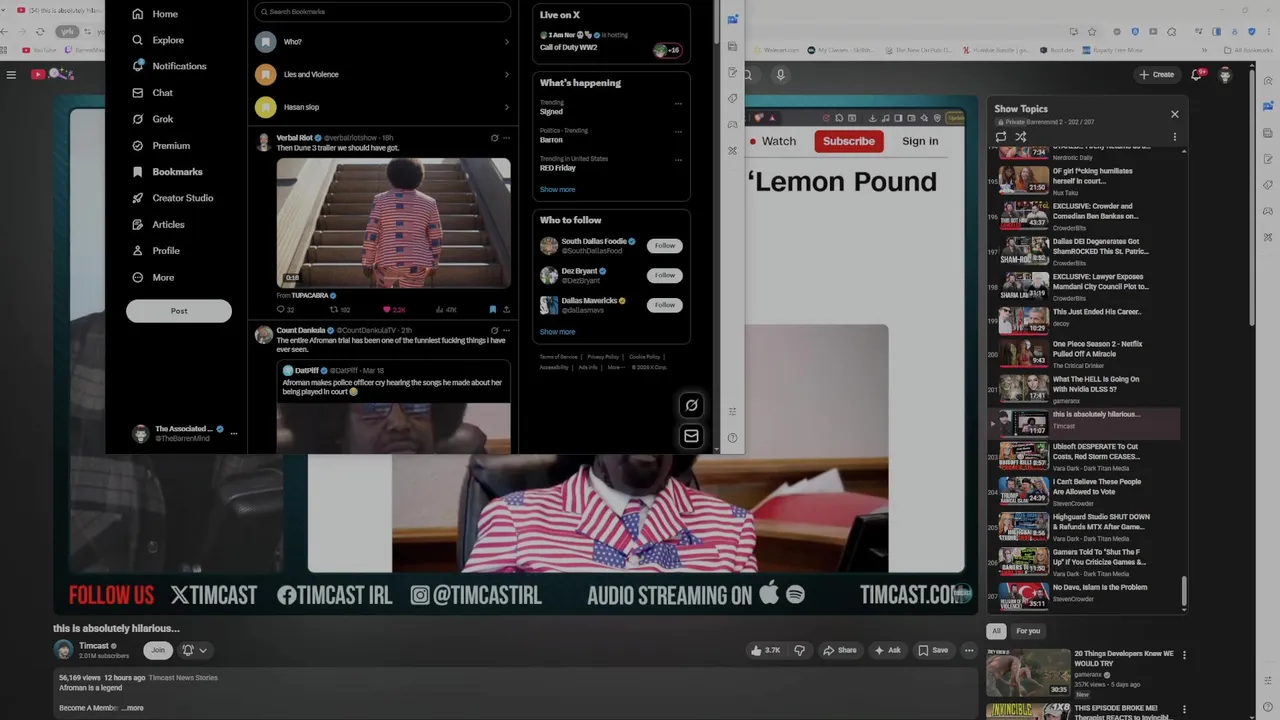
Task: Open Chat in the X sidebar
Action: [x=152, y=93]
